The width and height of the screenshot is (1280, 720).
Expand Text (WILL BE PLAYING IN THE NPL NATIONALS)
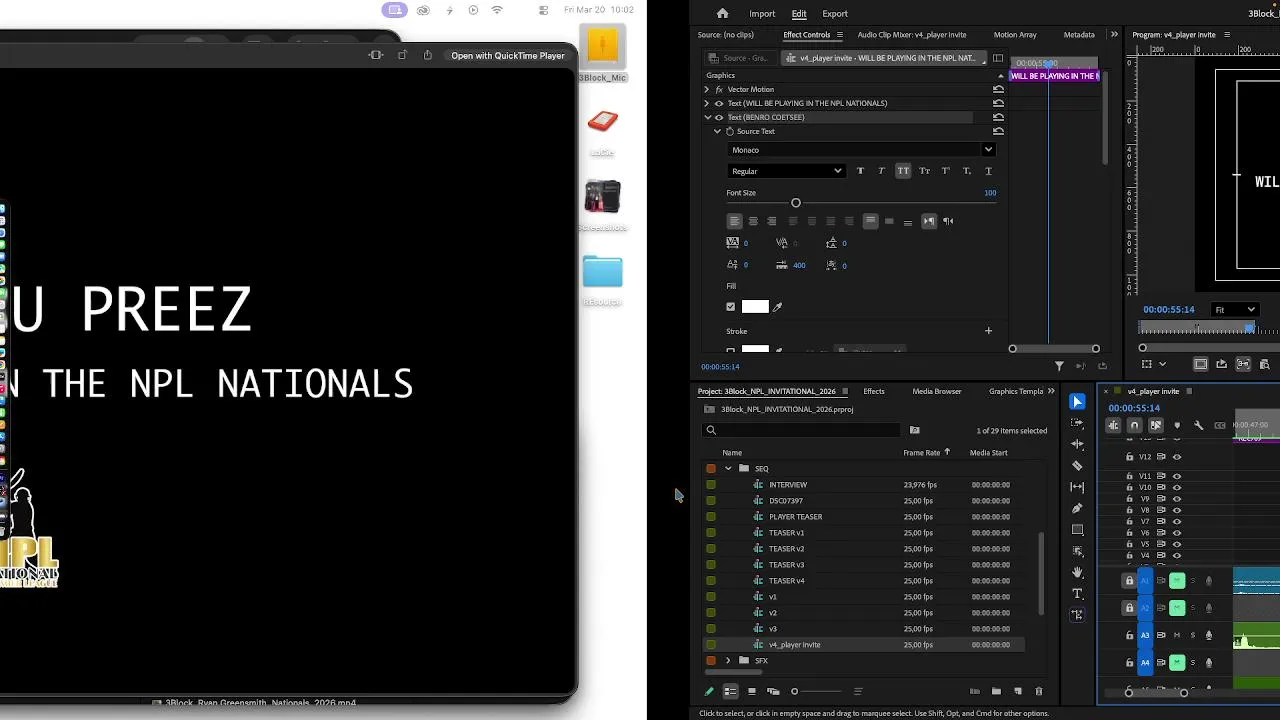tap(707, 103)
